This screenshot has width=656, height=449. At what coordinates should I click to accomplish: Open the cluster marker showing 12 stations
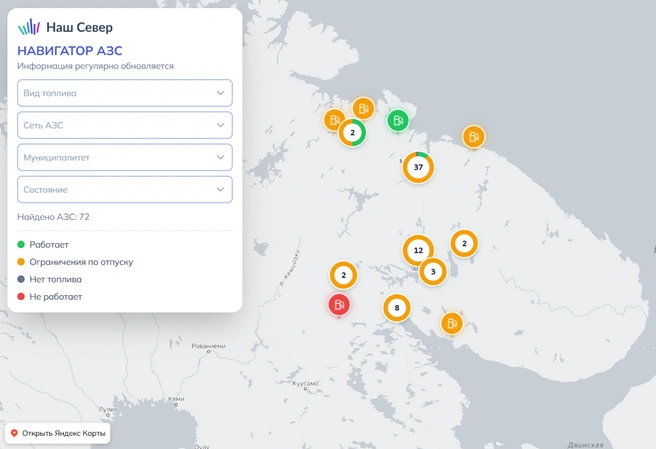[x=418, y=250]
